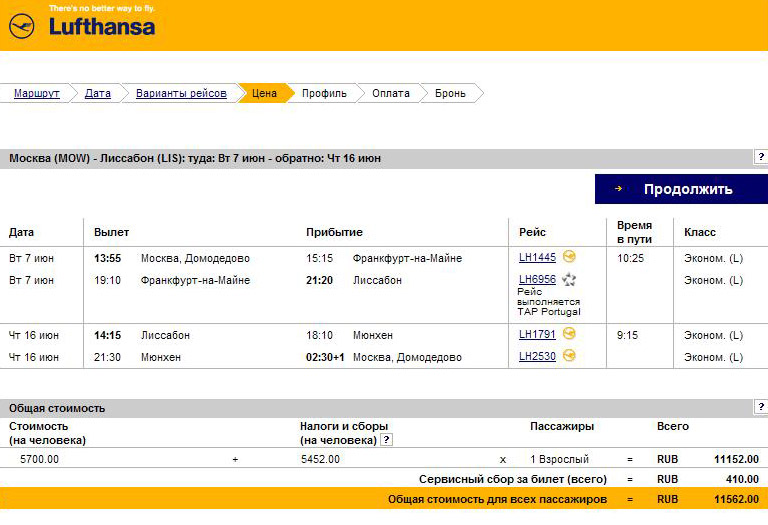This screenshot has height=525, width=768.
Task: Click the Дата column header
Action: point(21,232)
